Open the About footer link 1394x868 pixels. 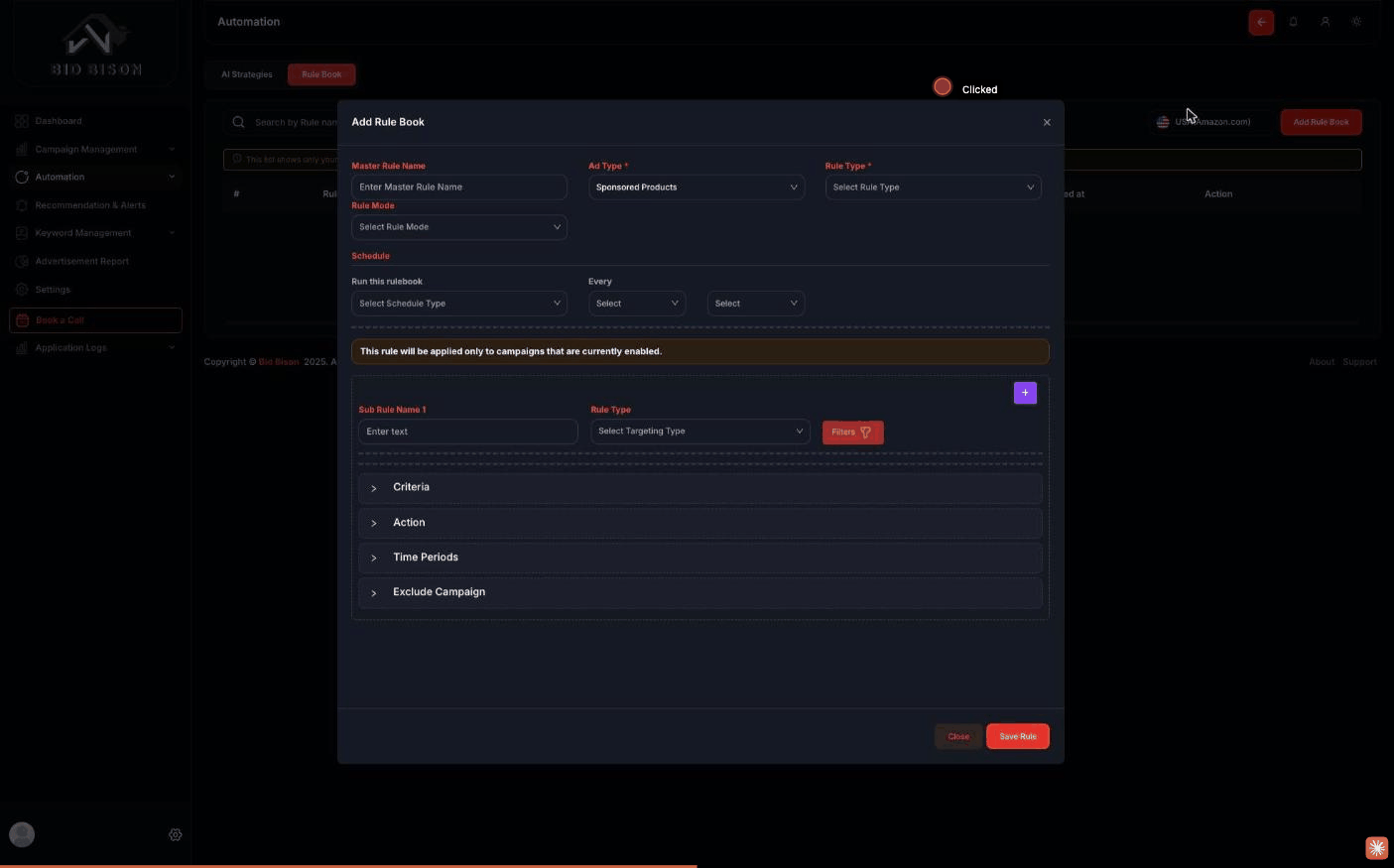point(1322,362)
